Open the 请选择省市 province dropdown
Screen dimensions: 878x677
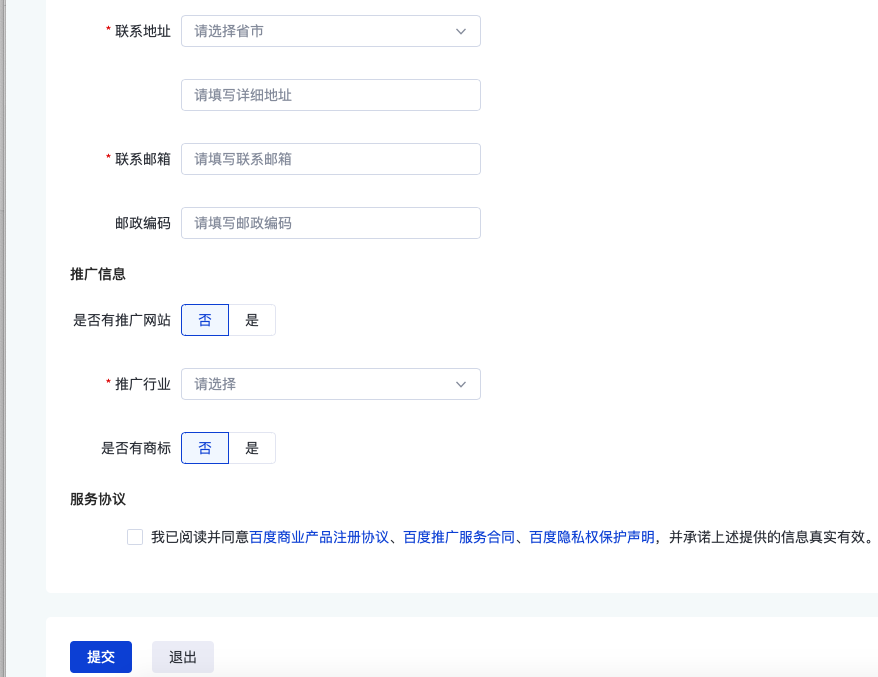tap(330, 31)
